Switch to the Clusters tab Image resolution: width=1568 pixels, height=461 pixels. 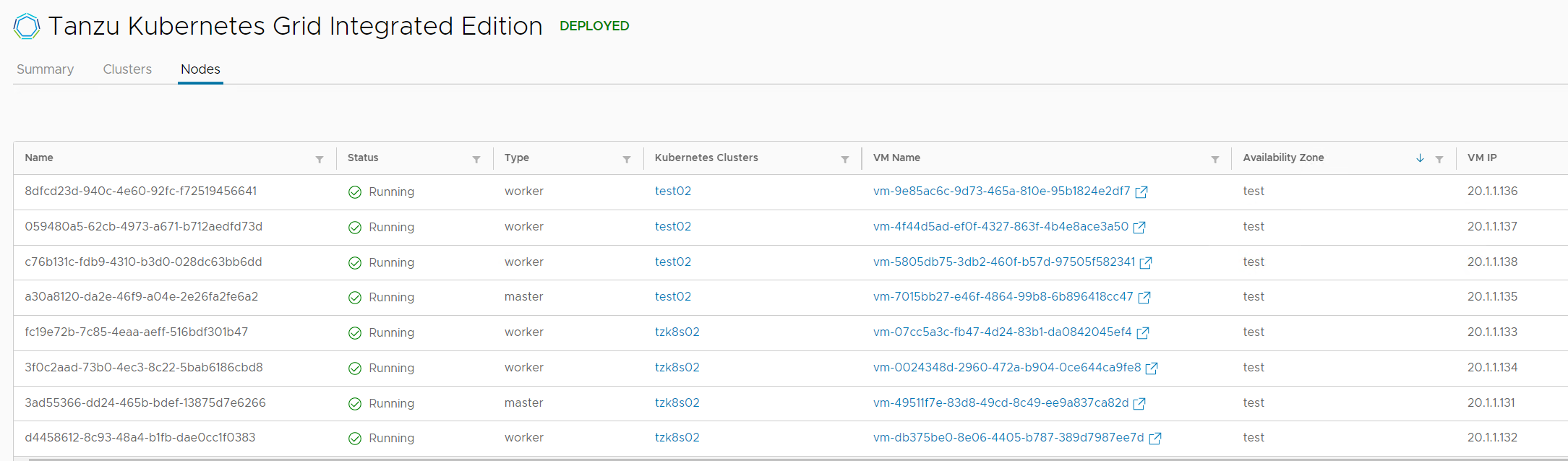127,69
